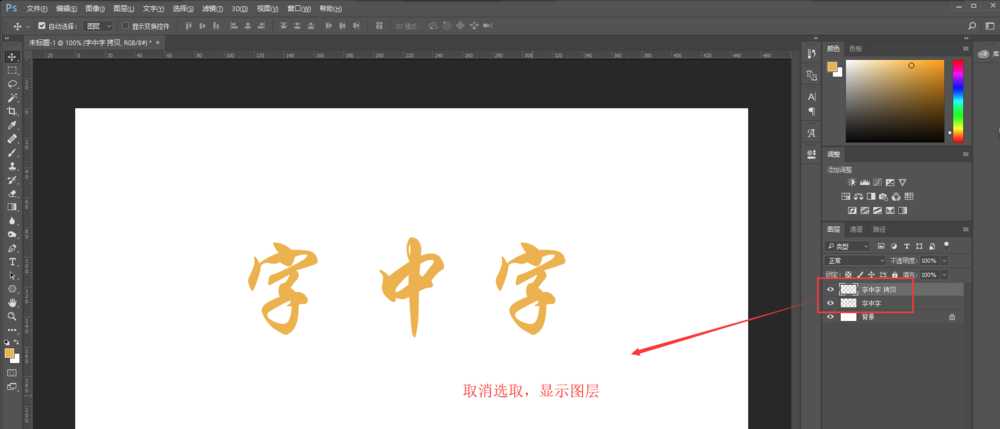Open the 文件 menu
Screen dimensions: 1000x429
(x=34, y=7)
